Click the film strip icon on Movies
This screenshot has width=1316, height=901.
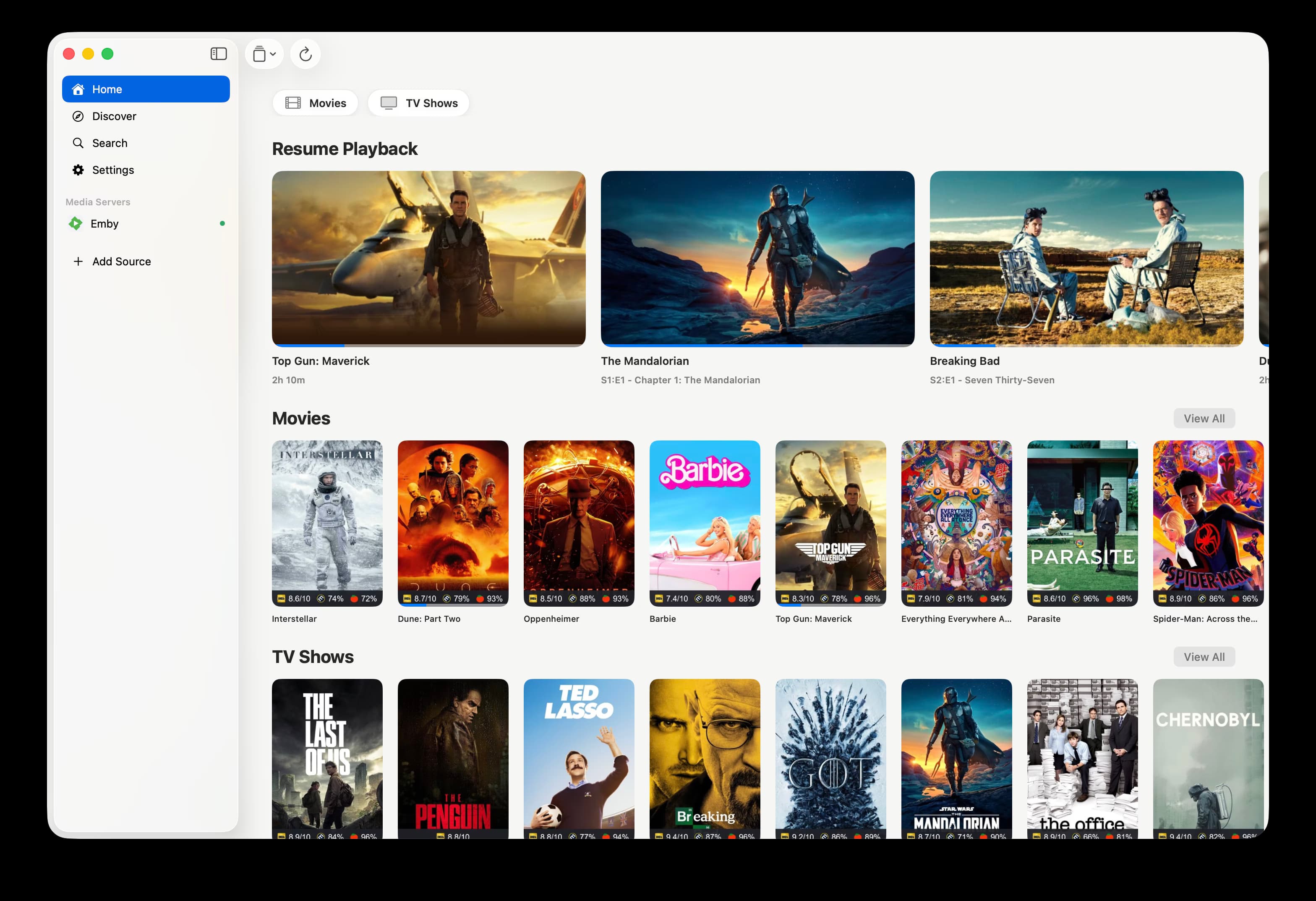click(293, 103)
